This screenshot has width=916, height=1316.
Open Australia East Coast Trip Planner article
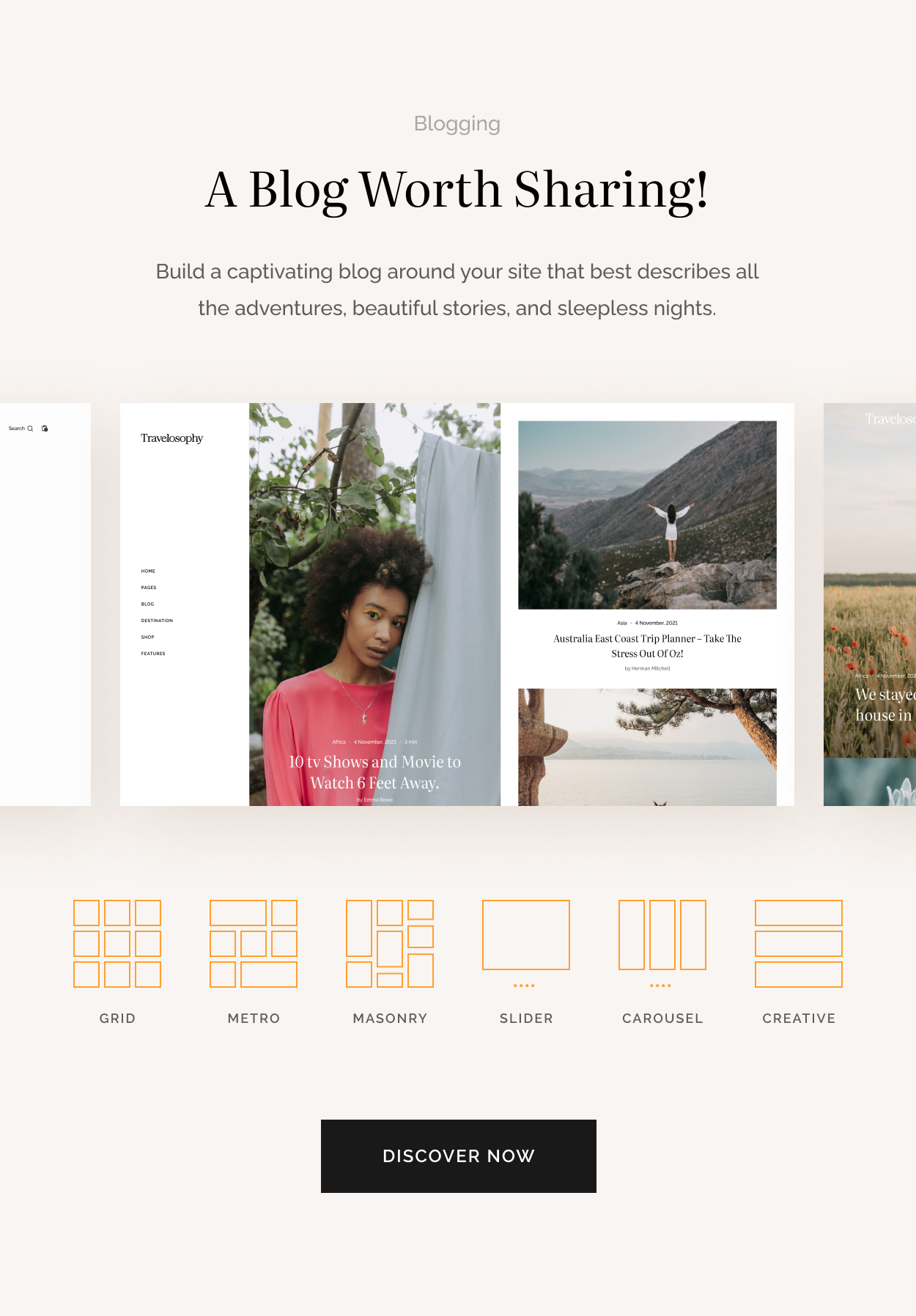pyautogui.click(x=647, y=646)
